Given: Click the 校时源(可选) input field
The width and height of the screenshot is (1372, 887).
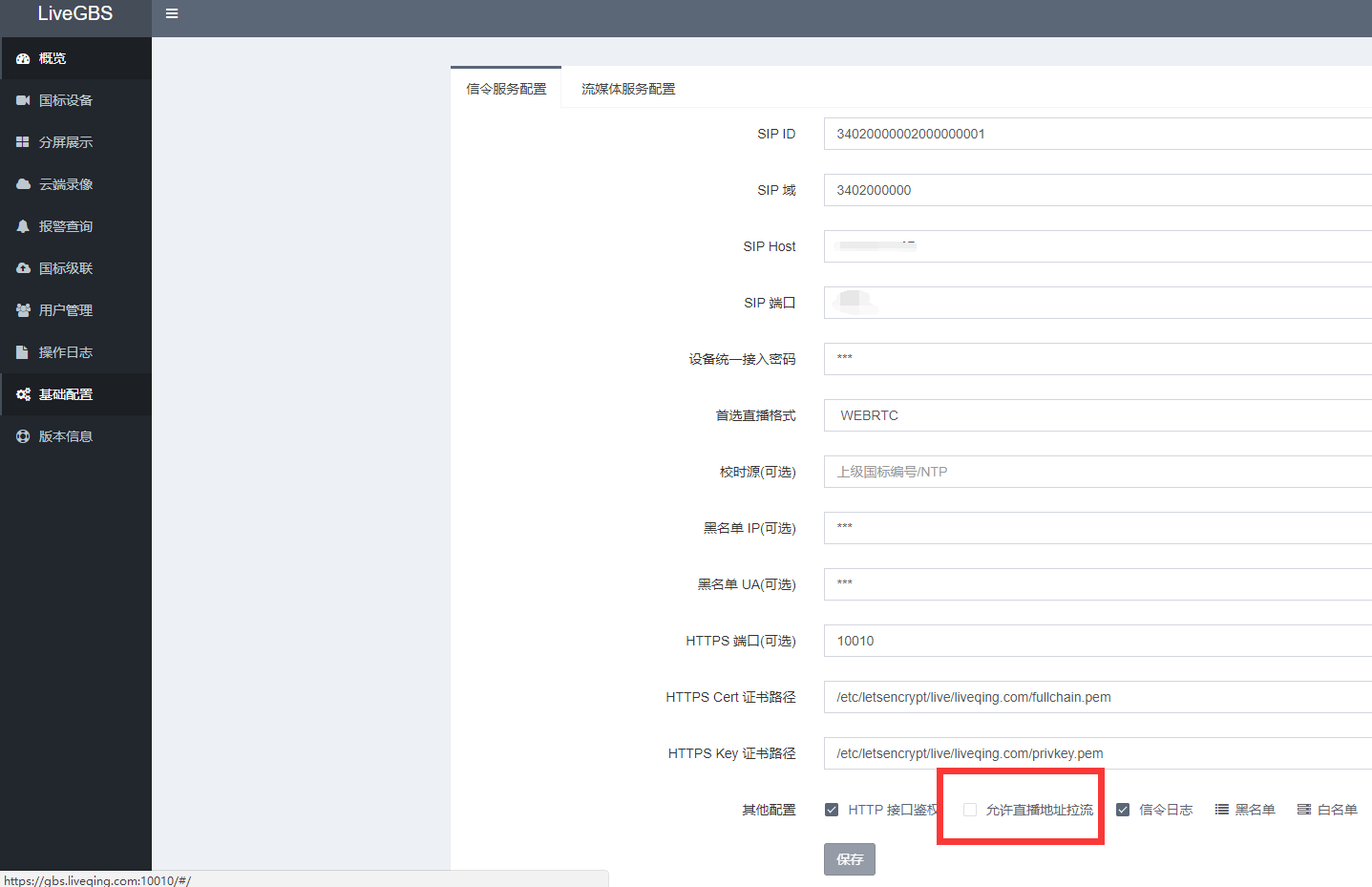Looking at the screenshot, I should click(x=1098, y=472).
